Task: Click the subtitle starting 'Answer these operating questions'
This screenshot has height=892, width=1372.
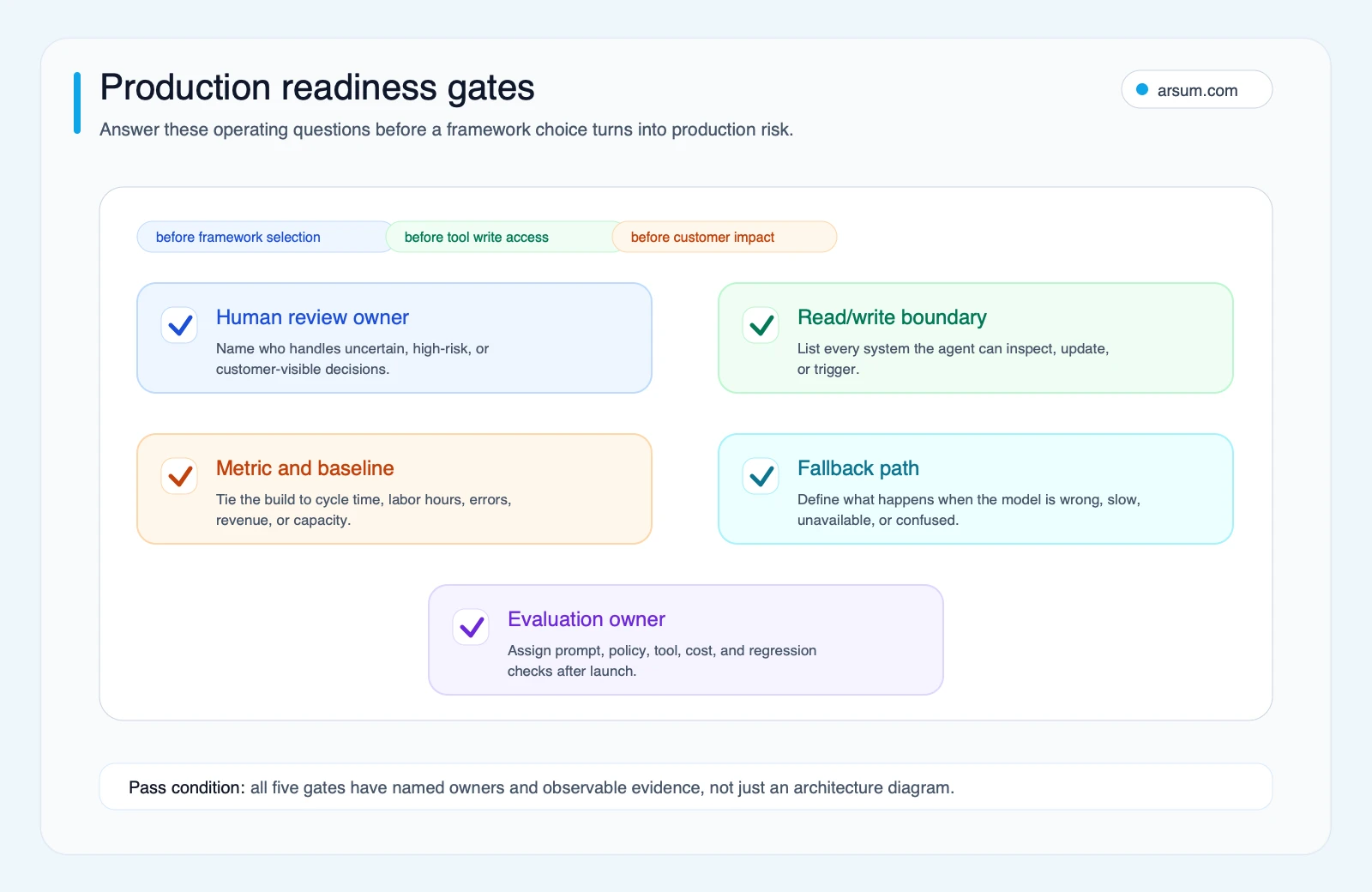Action: click(x=447, y=130)
